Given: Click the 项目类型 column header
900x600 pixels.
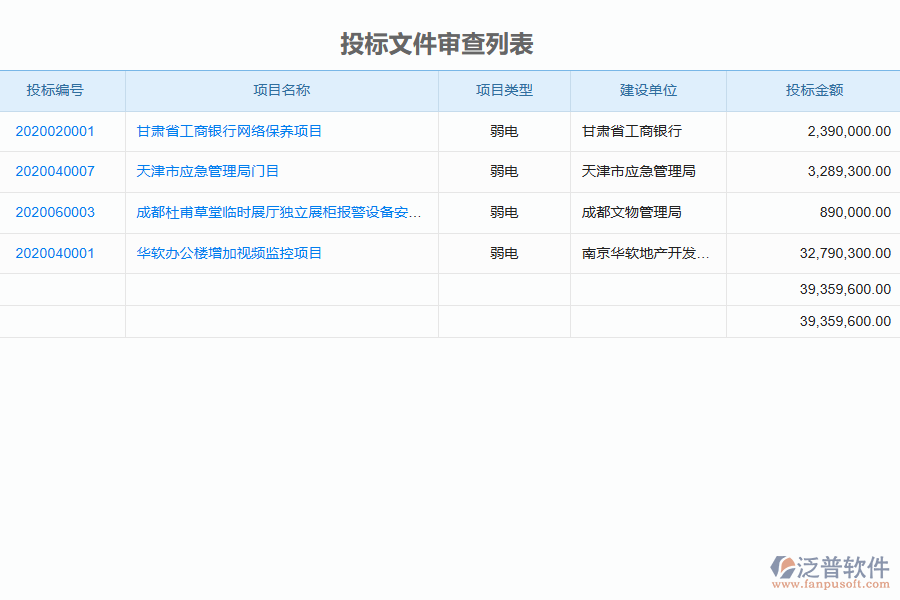Looking at the screenshot, I should 504,90.
